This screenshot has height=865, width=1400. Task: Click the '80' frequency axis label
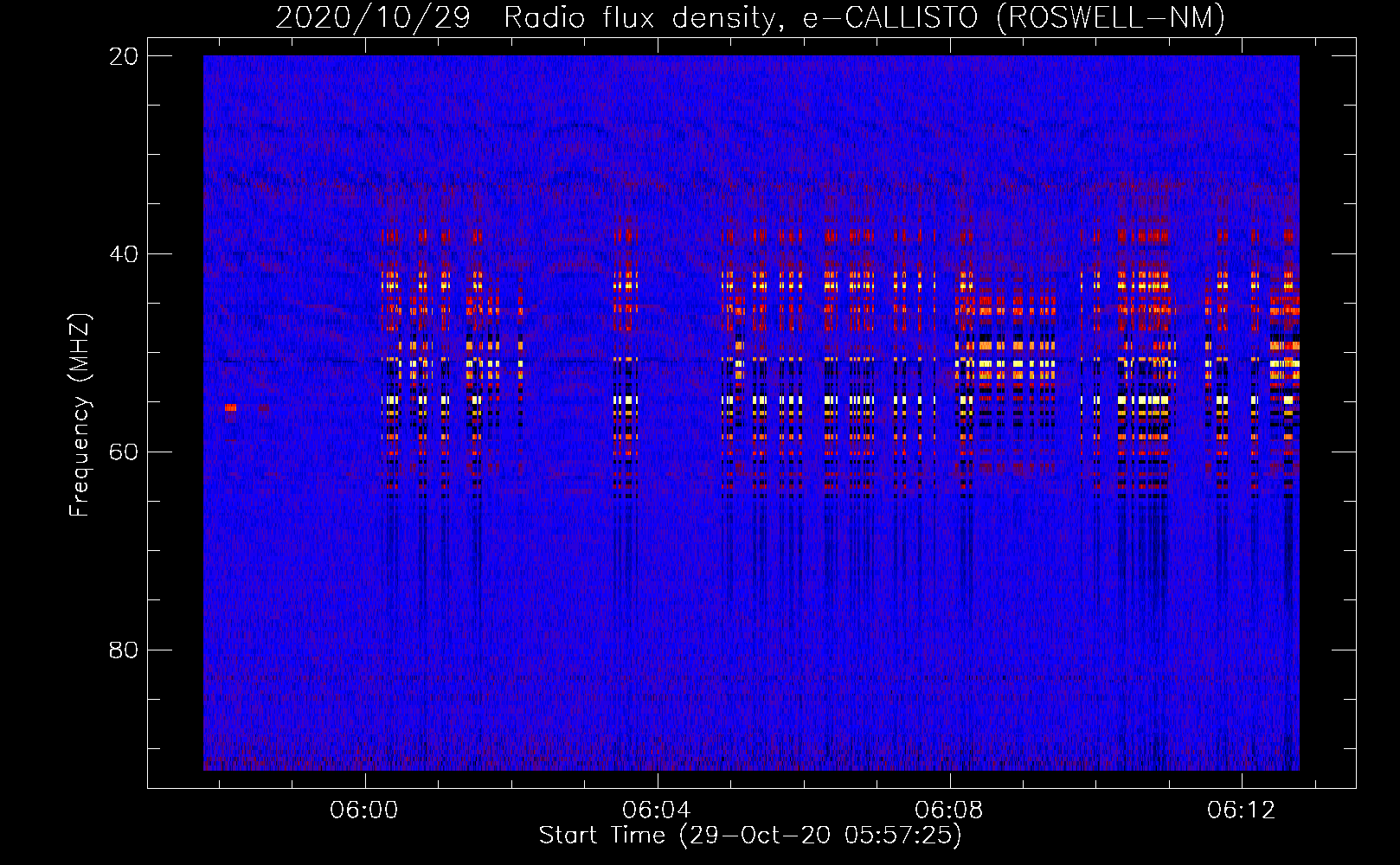124,650
